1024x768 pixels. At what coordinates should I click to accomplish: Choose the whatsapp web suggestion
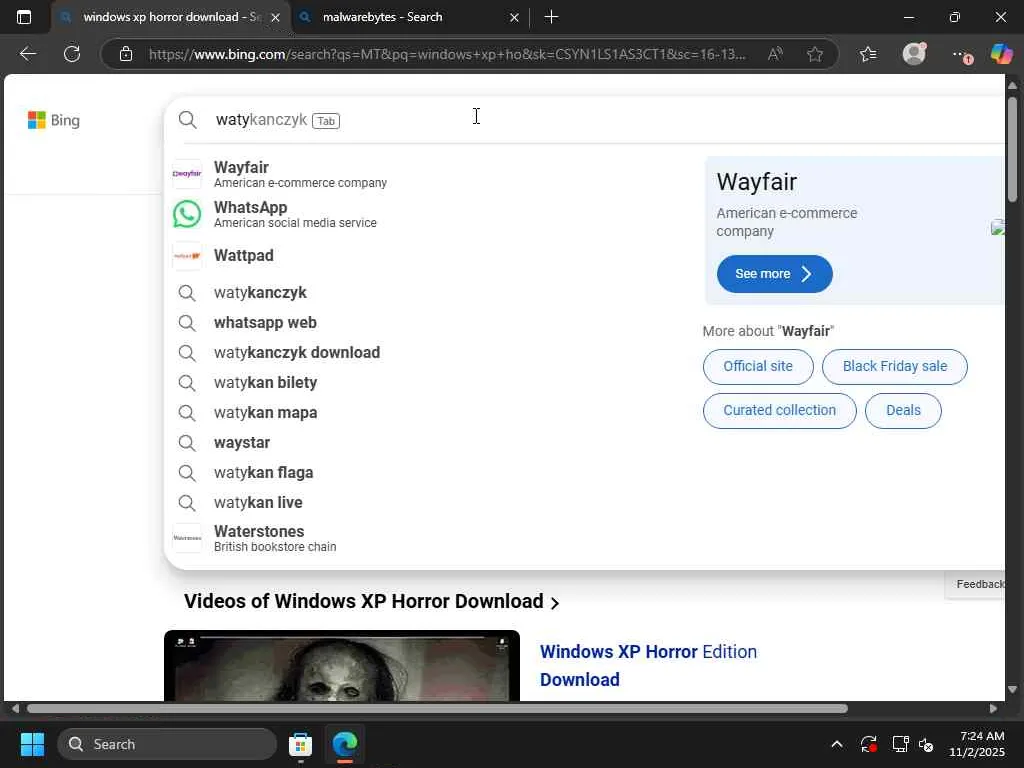point(265,323)
